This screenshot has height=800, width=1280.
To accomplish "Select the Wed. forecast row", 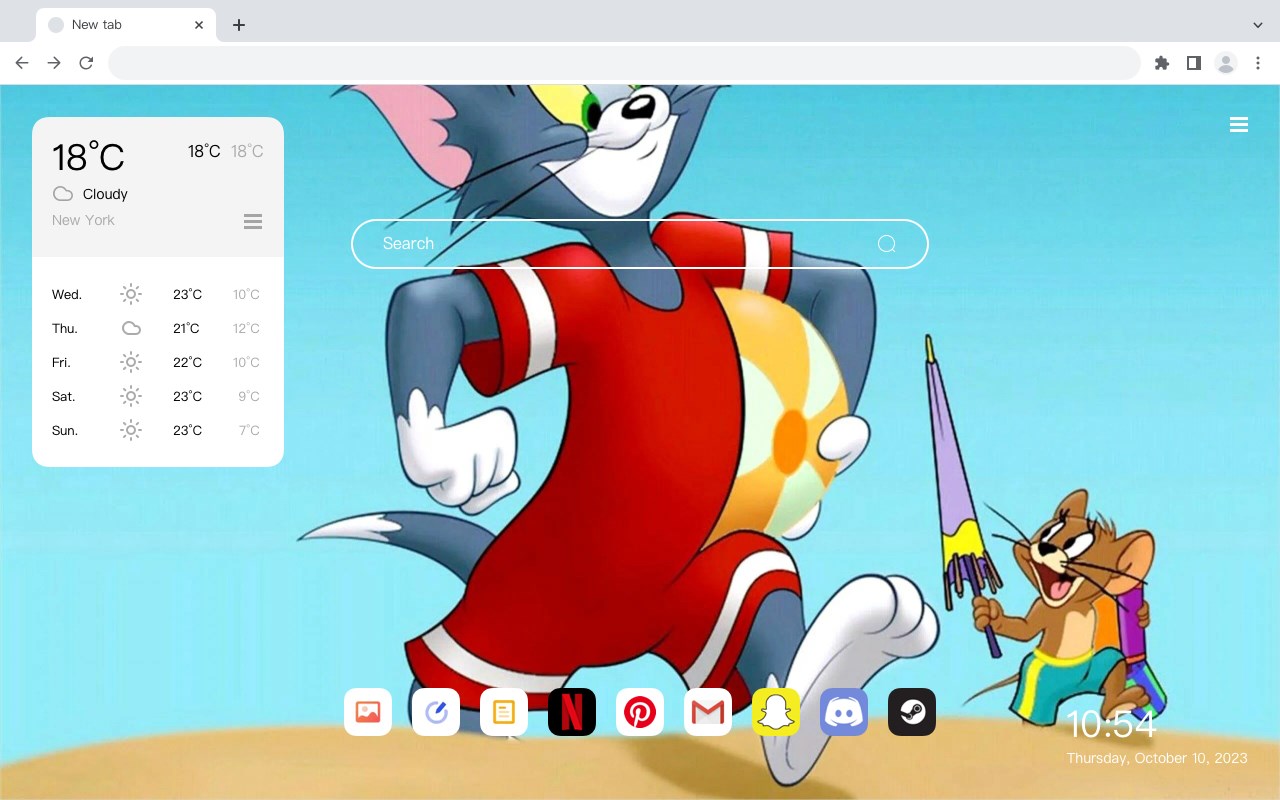I will click(158, 294).
